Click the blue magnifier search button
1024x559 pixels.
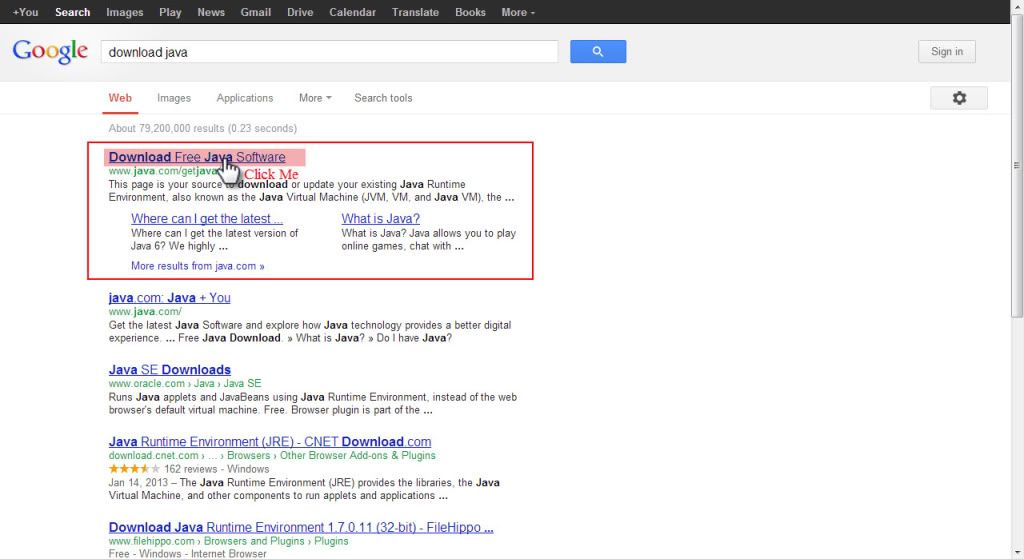point(598,52)
